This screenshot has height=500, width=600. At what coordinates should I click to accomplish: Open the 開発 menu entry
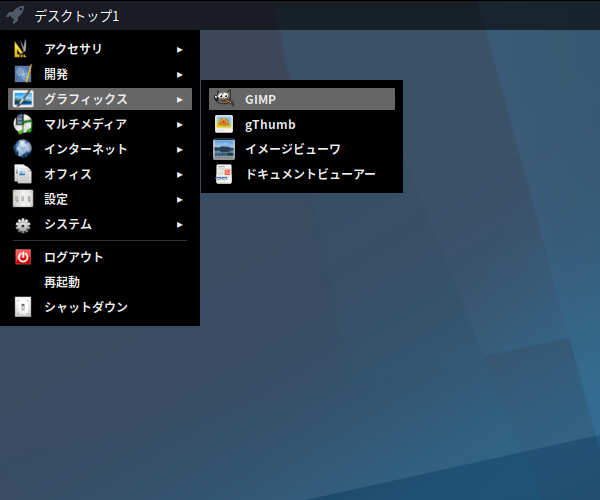100,74
